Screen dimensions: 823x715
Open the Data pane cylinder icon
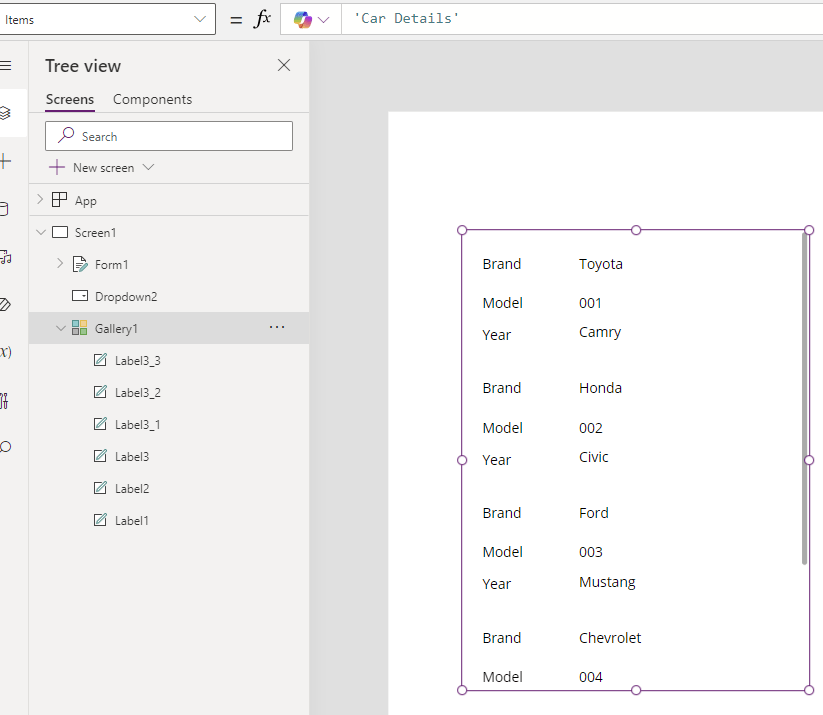point(4,209)
